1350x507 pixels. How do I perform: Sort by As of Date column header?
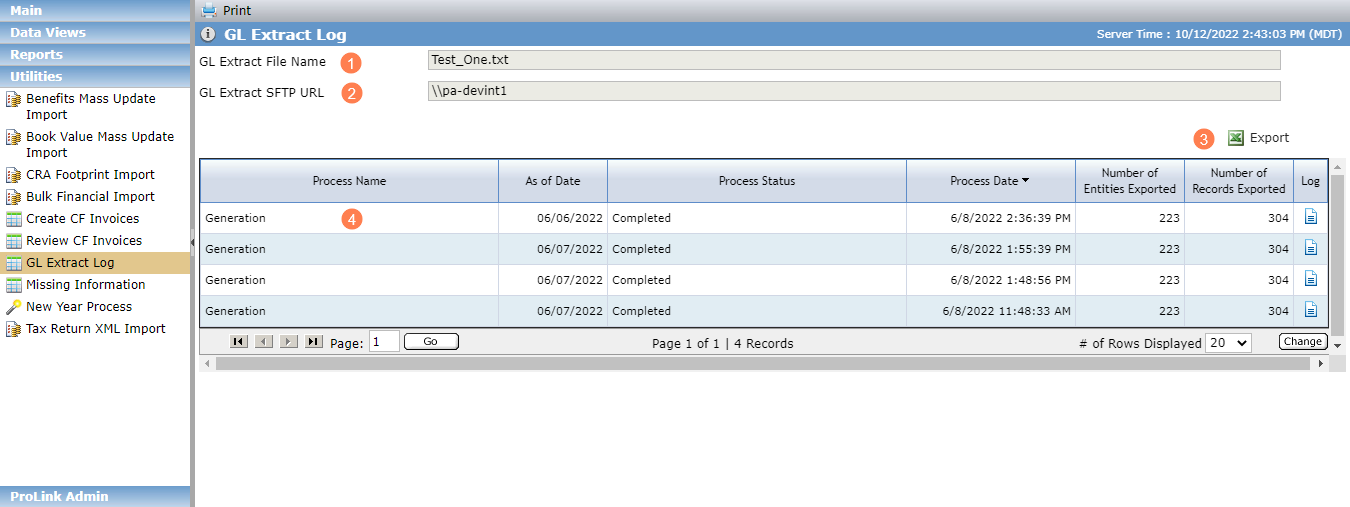553,181
